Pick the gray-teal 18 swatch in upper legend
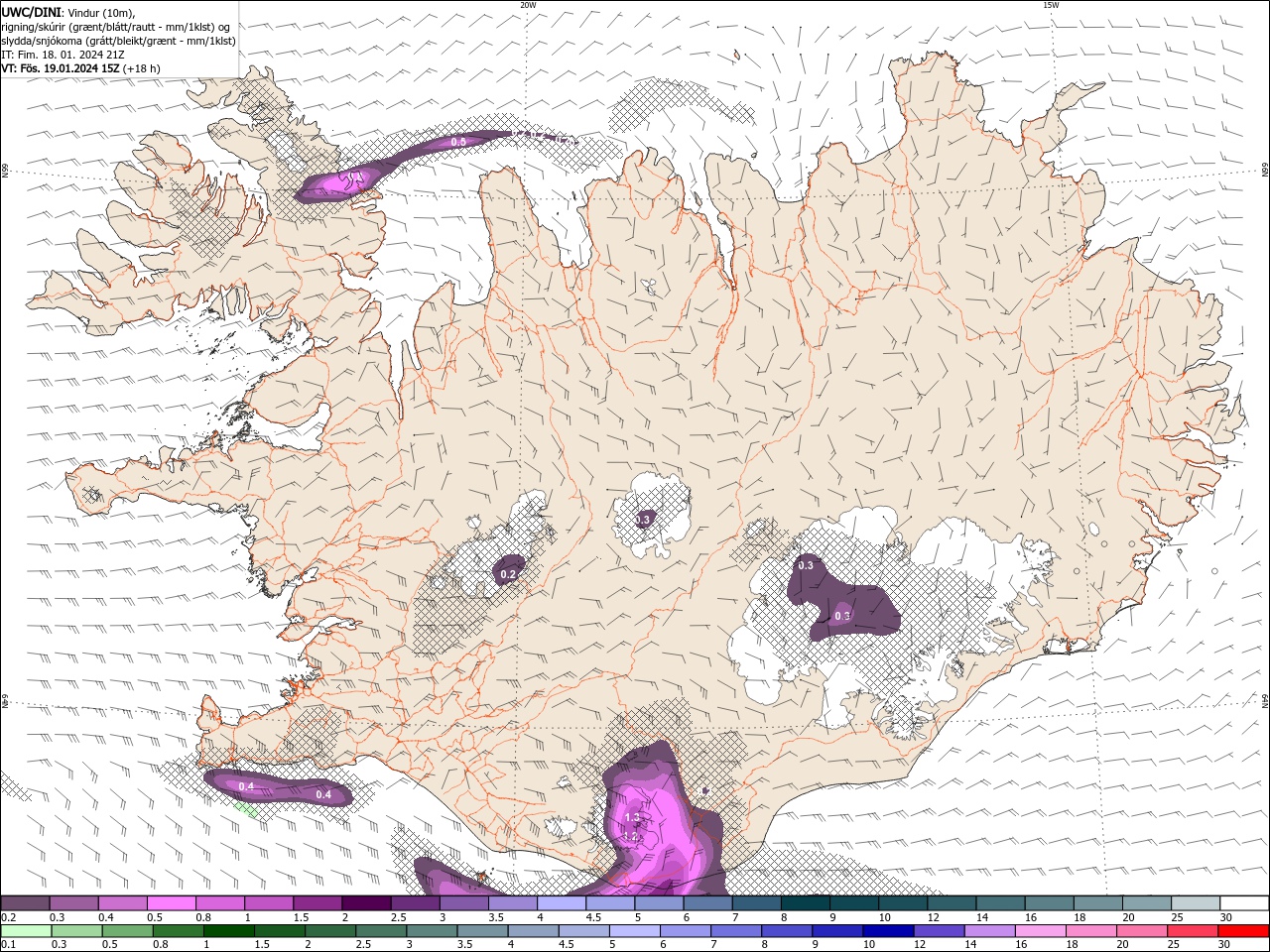The width and height of the screenshot is (1270, 952). pyautogui.click(x=1098, y=903)
